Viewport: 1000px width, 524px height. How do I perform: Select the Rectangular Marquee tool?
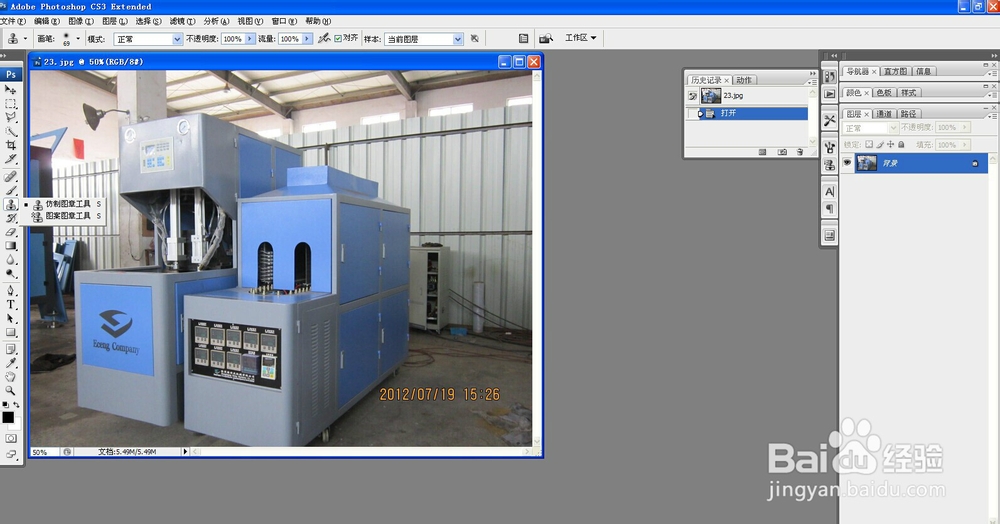point(10,103)
